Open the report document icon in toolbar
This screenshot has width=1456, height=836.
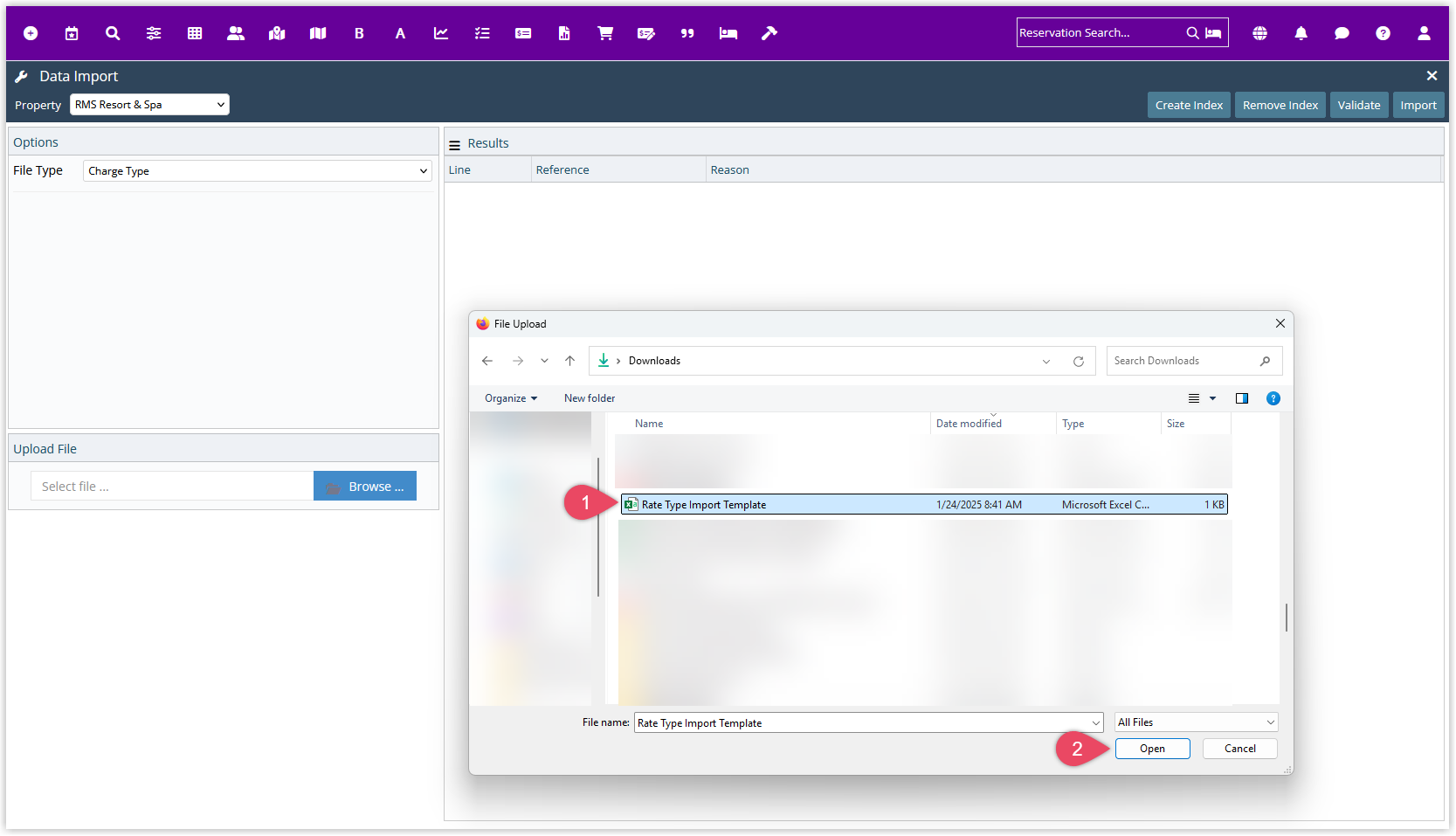[564, 33]
